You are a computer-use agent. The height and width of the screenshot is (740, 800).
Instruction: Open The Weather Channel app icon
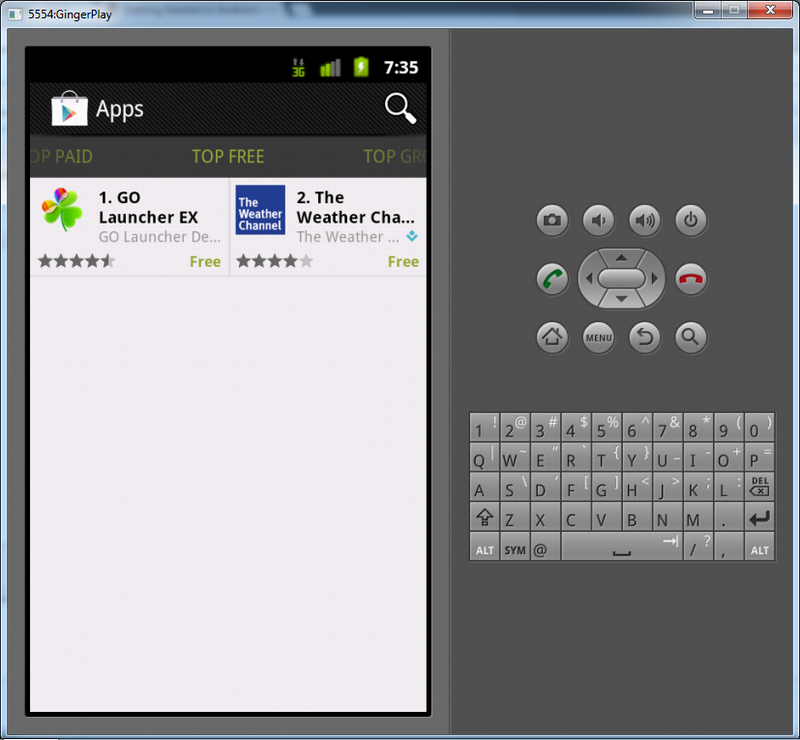click(260, 210)
